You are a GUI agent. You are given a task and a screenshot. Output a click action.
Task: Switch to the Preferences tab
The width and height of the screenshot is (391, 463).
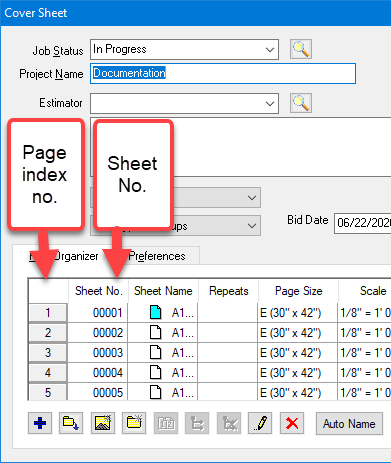(x=157, y=256)
